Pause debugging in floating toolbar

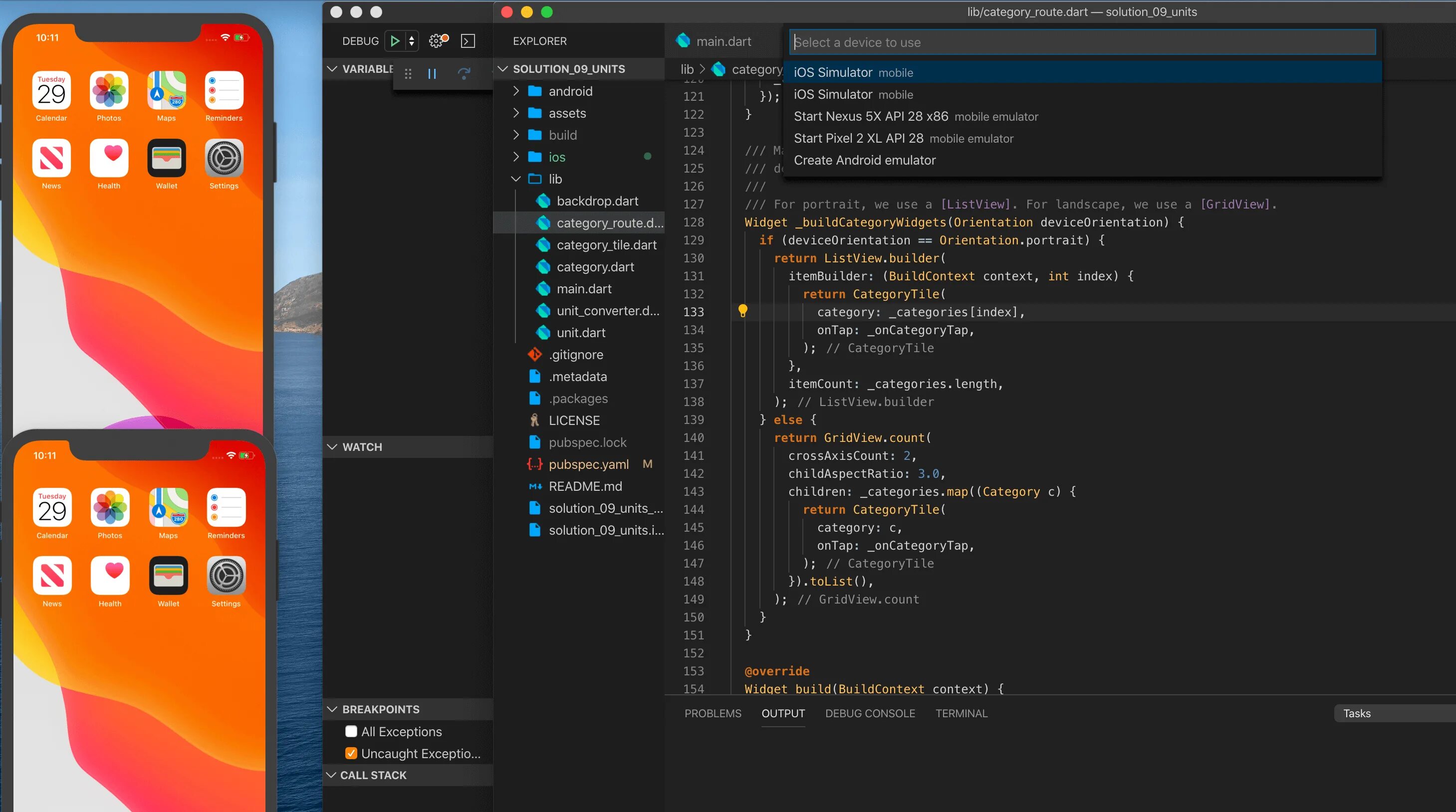click(x=432, y=73)
